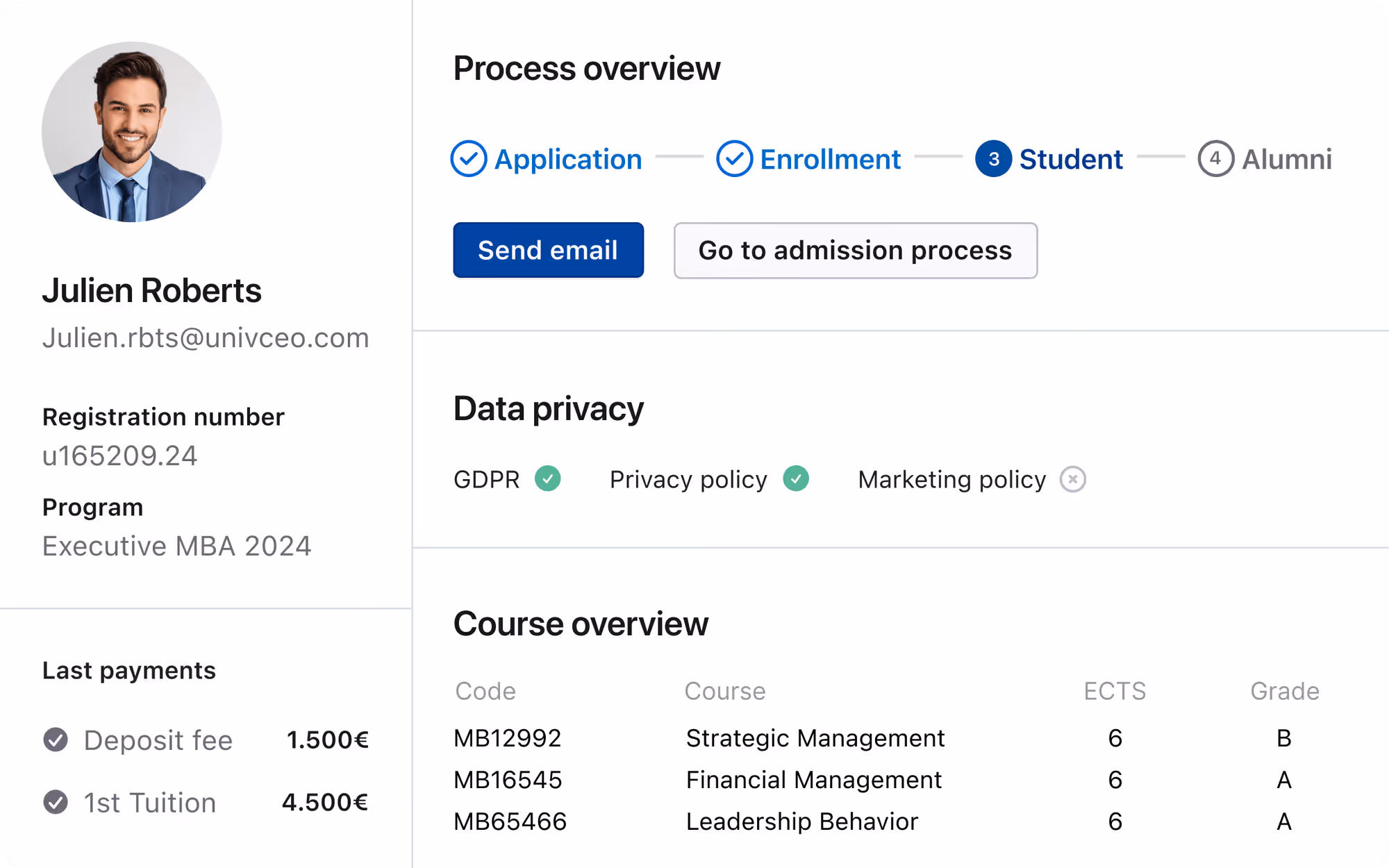Click the Privacy policy green checkmark
The width and height of the screenshot is (1389, 868).
797,478
